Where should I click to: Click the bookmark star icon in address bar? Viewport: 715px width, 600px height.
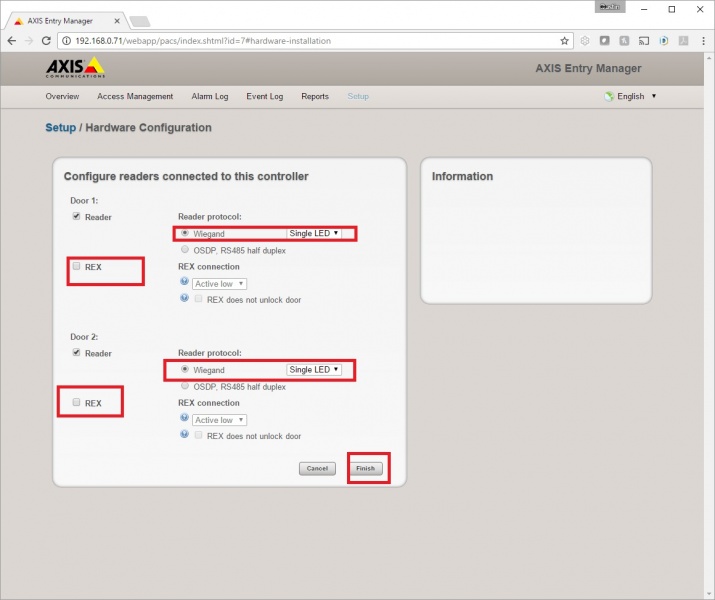tap(565, 41)
